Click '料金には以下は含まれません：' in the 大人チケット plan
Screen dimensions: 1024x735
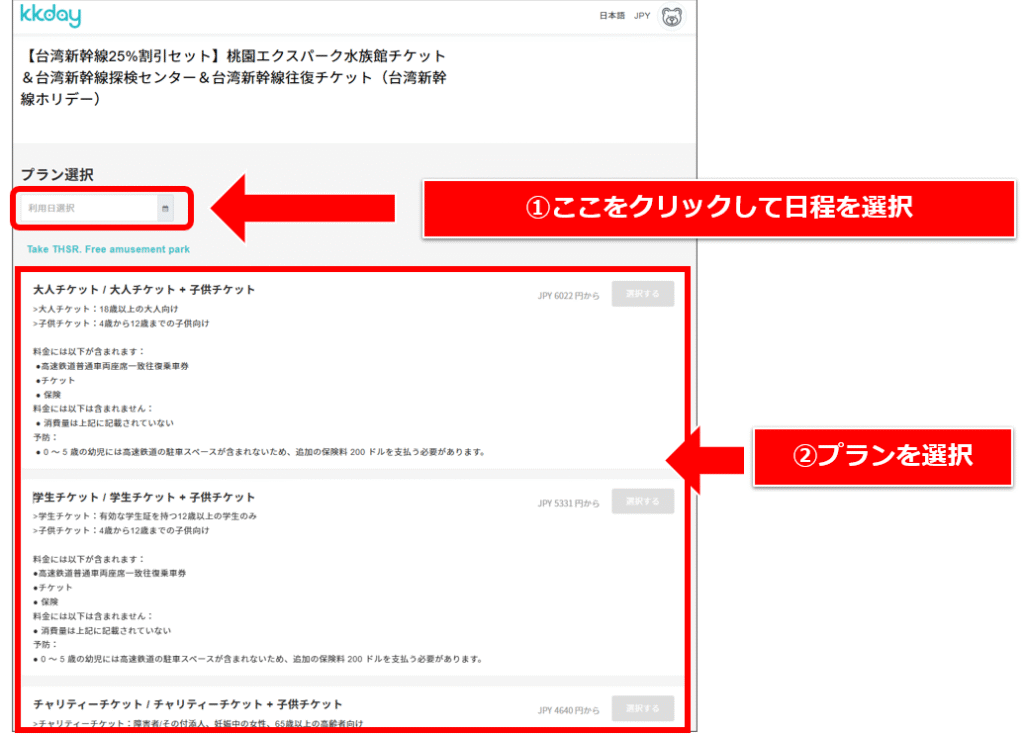coord(93,408)
